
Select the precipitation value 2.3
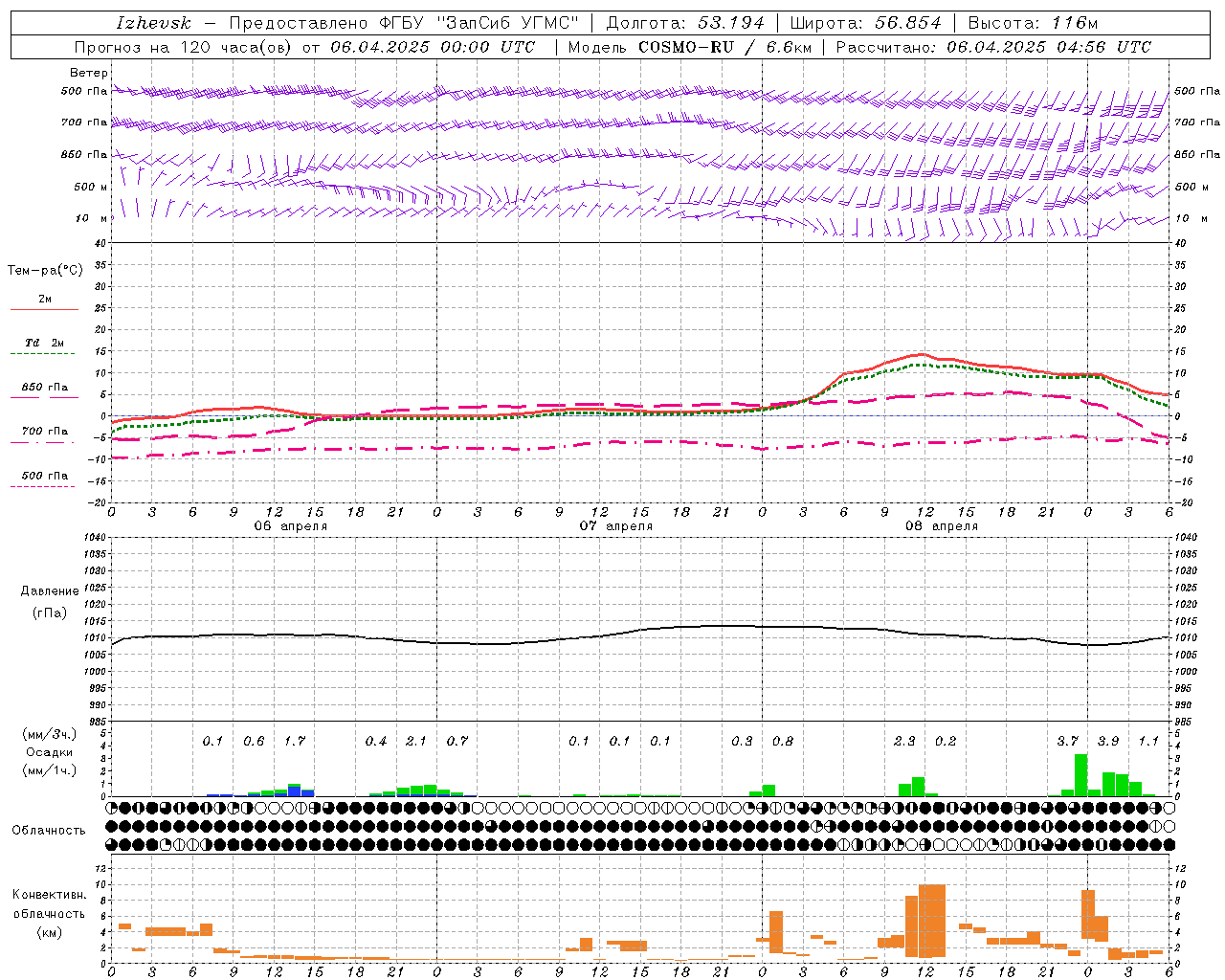coord(904,742)
